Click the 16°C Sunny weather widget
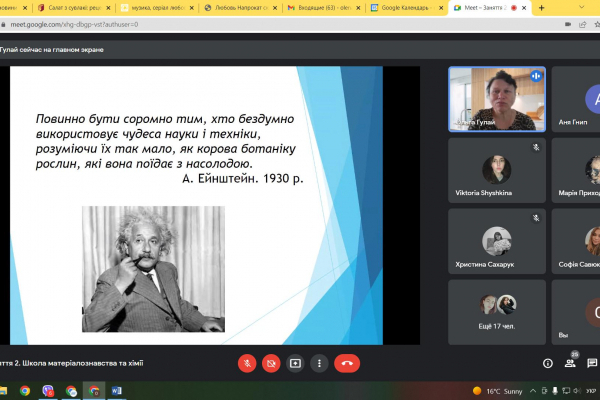Image resolution: width=600 pixels, height=400 pixels. (x=497, y=391)
